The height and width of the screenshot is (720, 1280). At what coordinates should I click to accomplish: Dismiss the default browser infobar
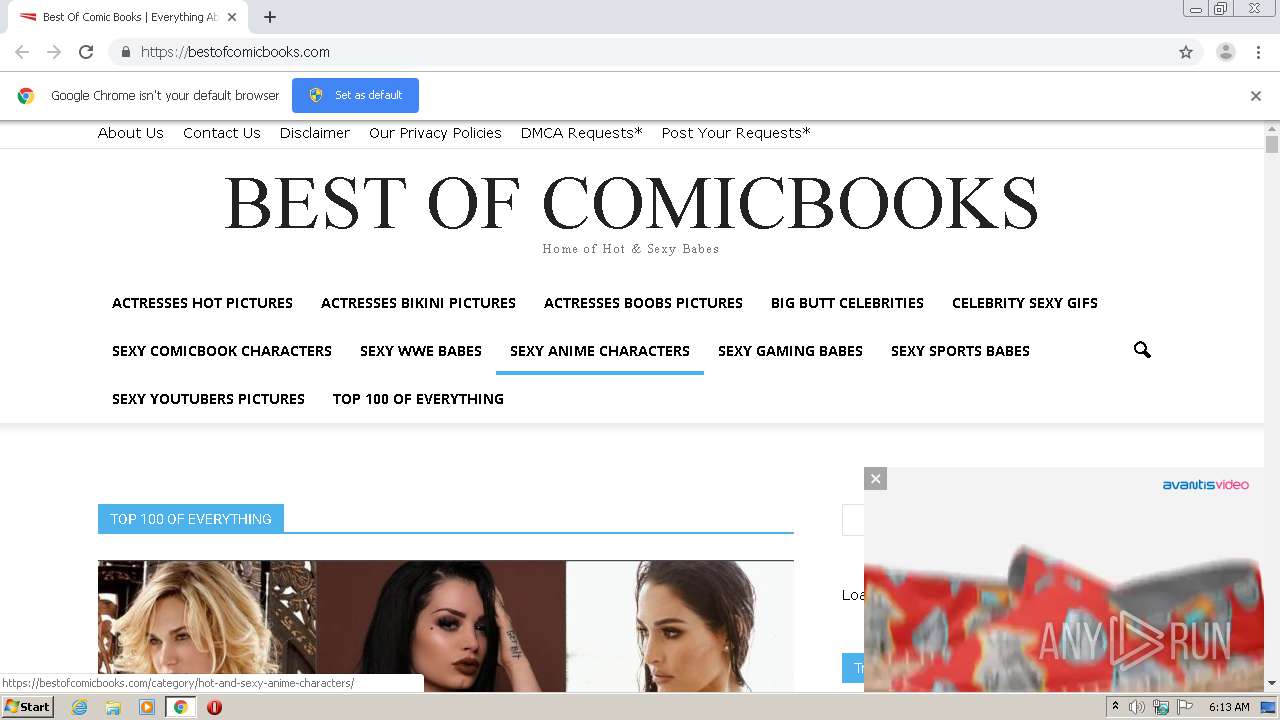pyautogui.click(x=1256, y=96)
